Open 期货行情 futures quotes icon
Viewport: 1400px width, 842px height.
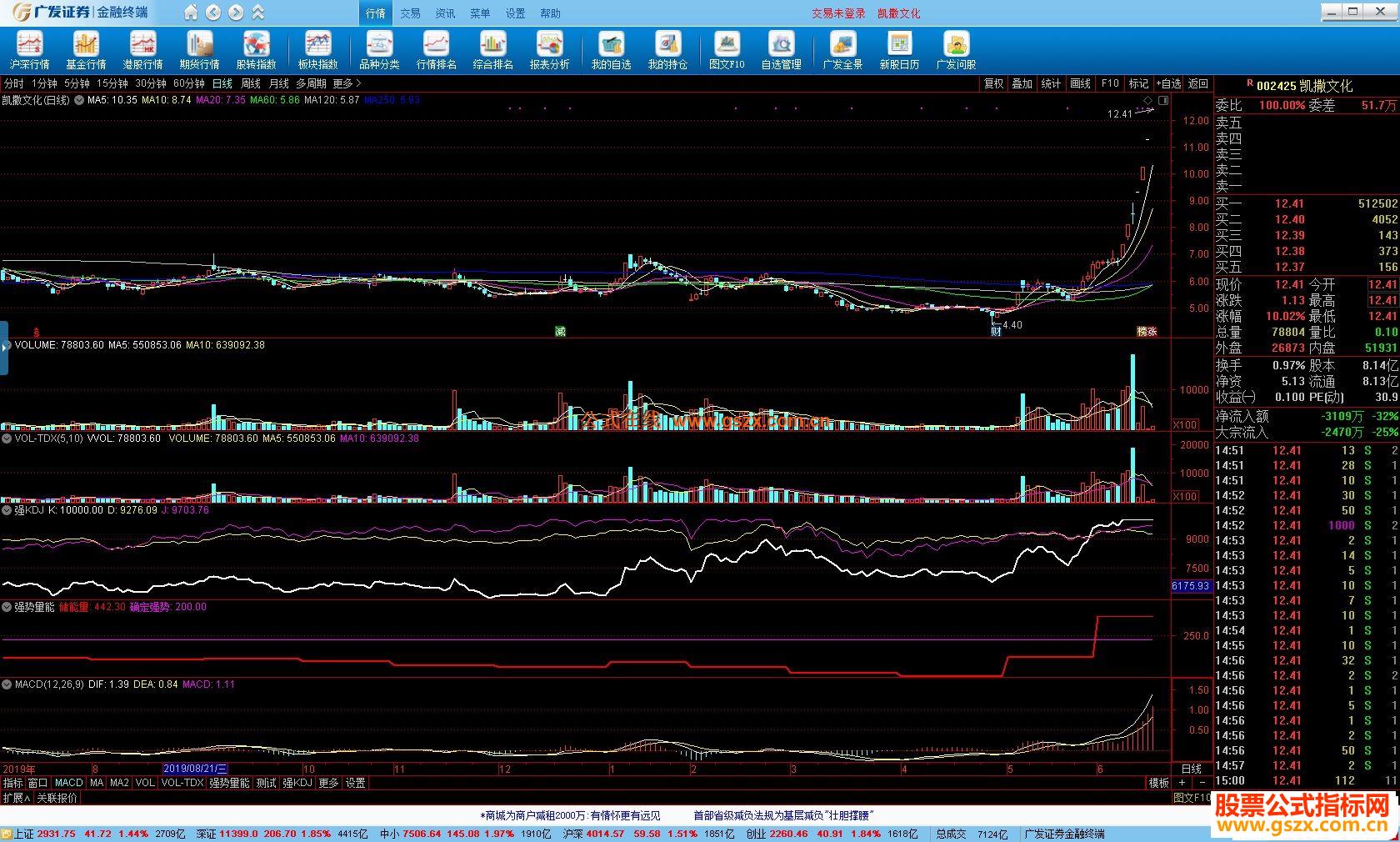pos(199,50)
